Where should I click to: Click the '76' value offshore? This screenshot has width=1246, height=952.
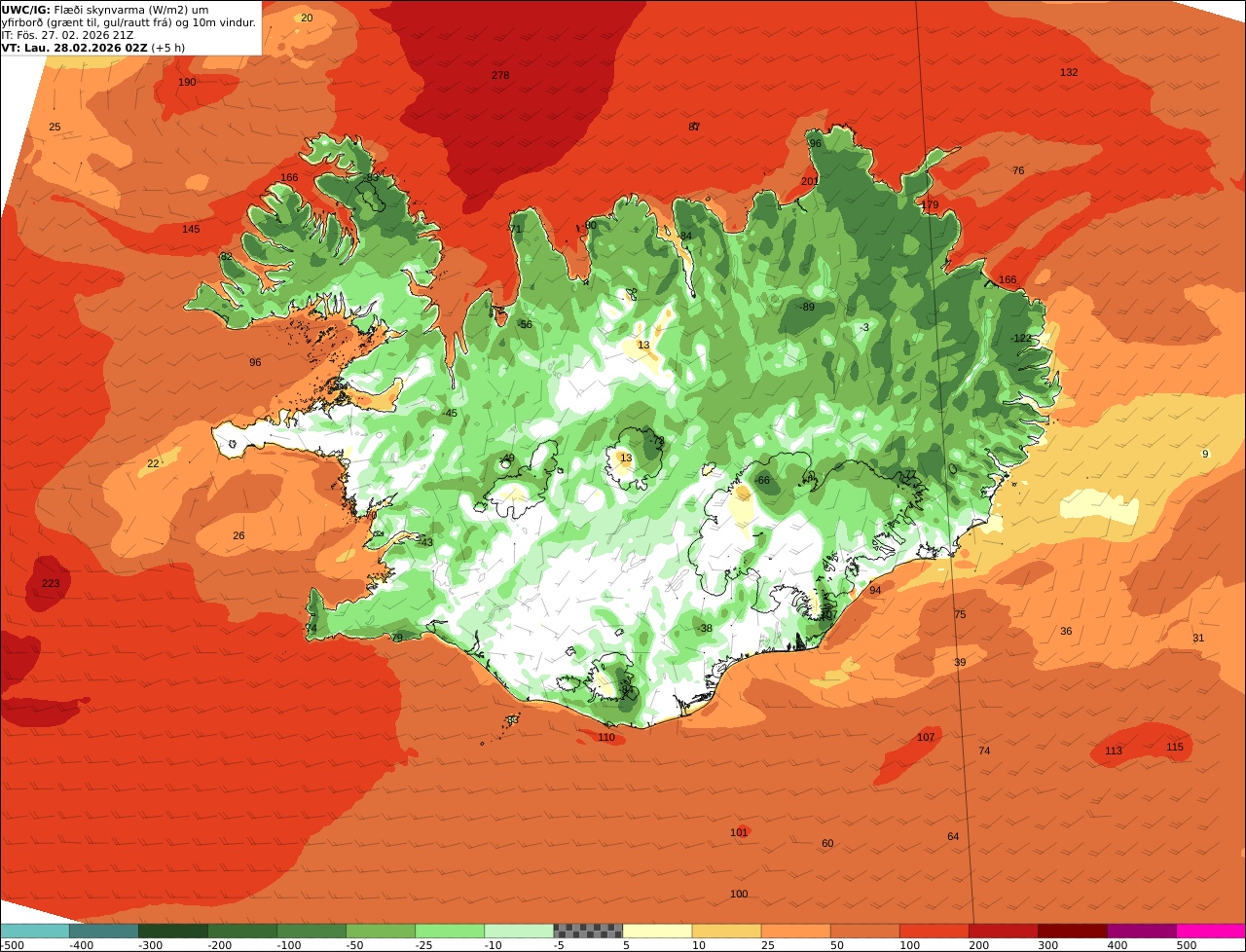tap(1018, 170)
